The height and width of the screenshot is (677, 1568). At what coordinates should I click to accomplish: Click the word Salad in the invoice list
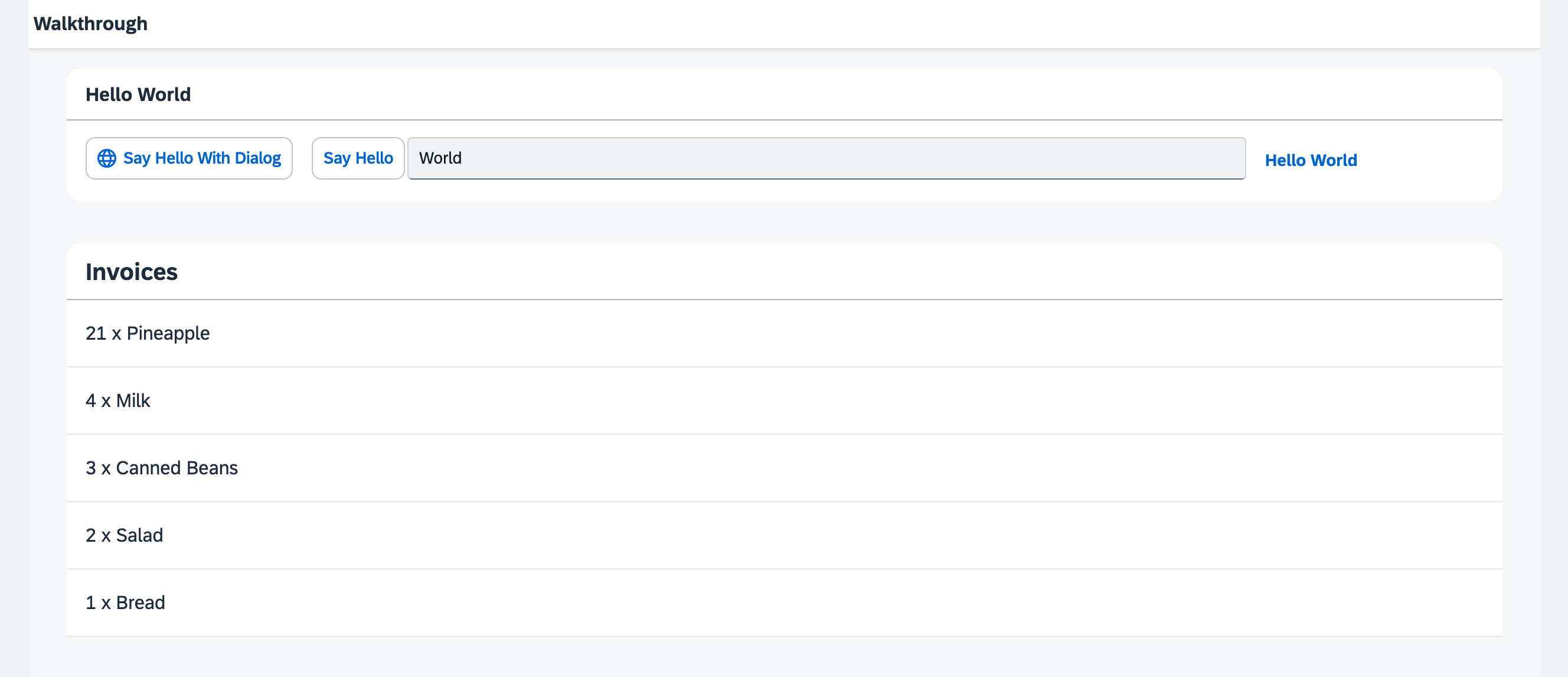pyautogui.click(x=139, y=535)
